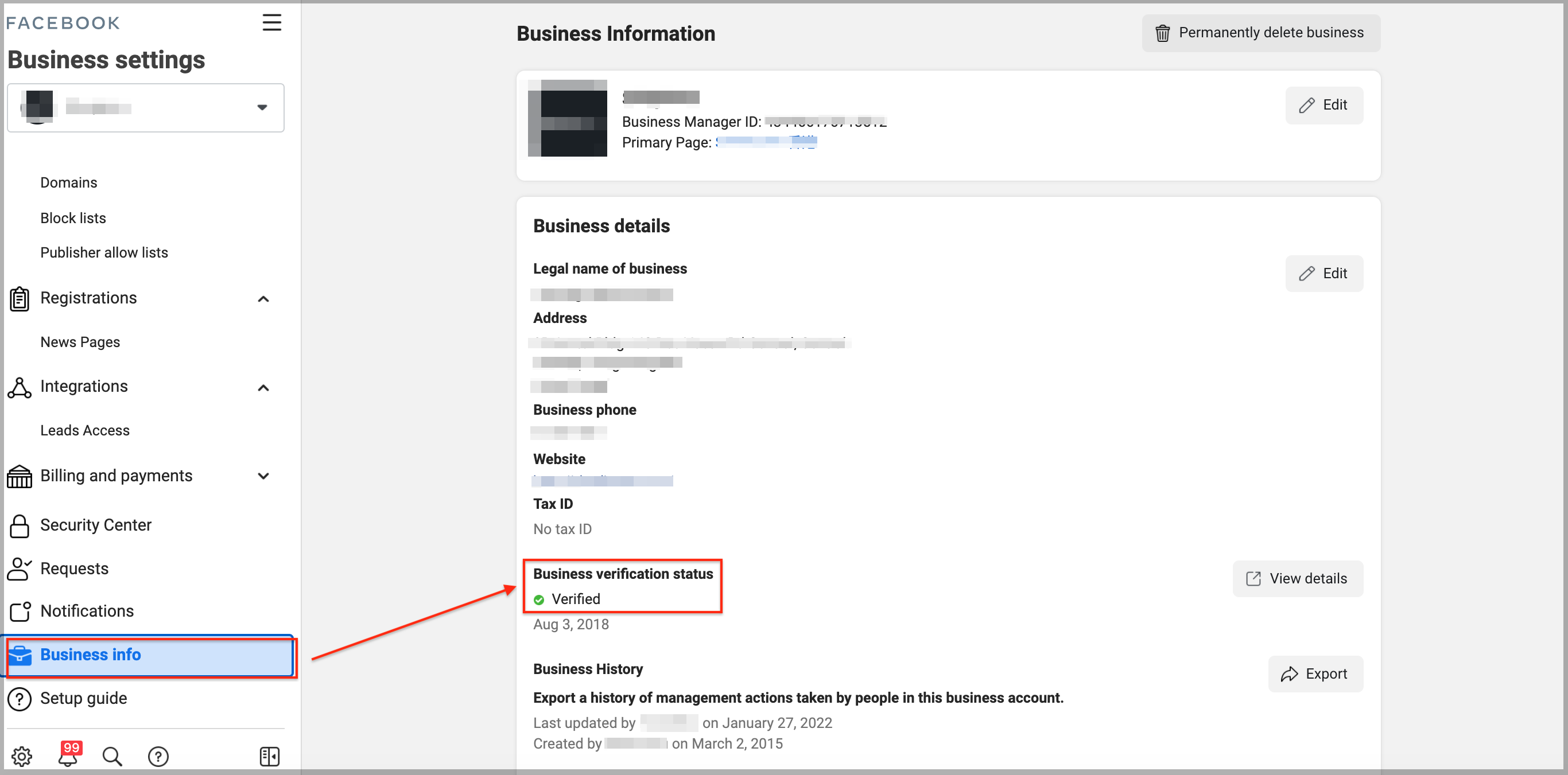This screenshot has height=775, width=1568.
Task: Open Leads Access under Integrations
Action: tap(85, 430)
